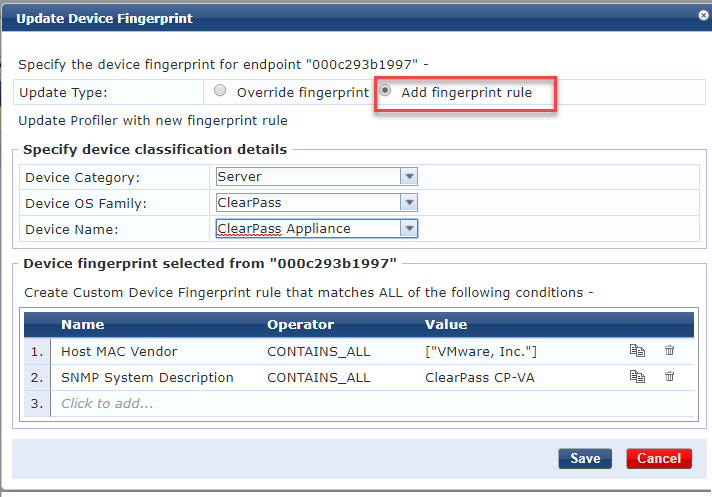This screenshot has height=497, width=712.
Task: Delete the Host MAC Vendor rule row
Action: 669,350
